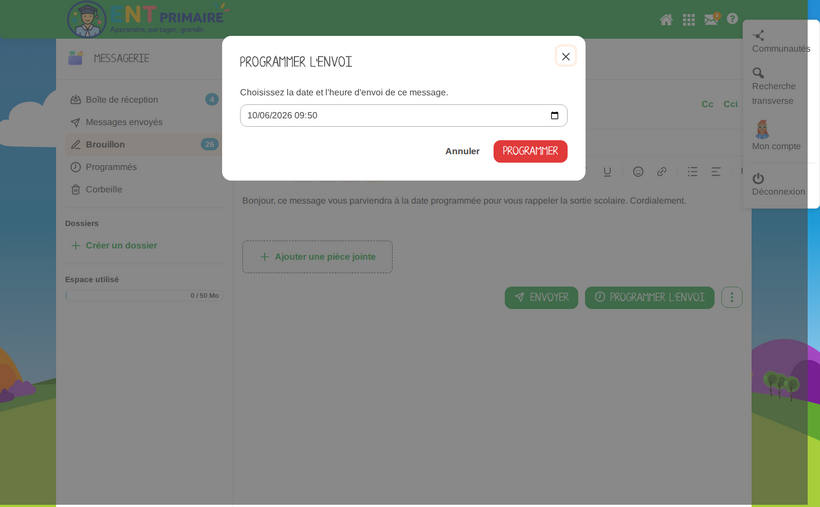The height and width of the screenshot is (507, 820).
Task: Click the green Envoyer button
Action: (541, 298)
